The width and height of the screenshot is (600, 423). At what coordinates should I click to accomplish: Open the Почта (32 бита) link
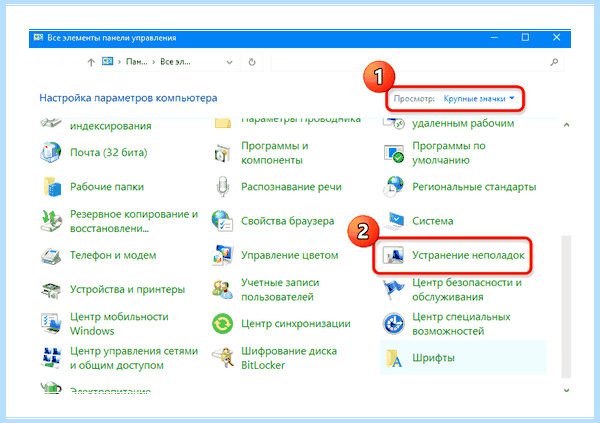(109, 153)
